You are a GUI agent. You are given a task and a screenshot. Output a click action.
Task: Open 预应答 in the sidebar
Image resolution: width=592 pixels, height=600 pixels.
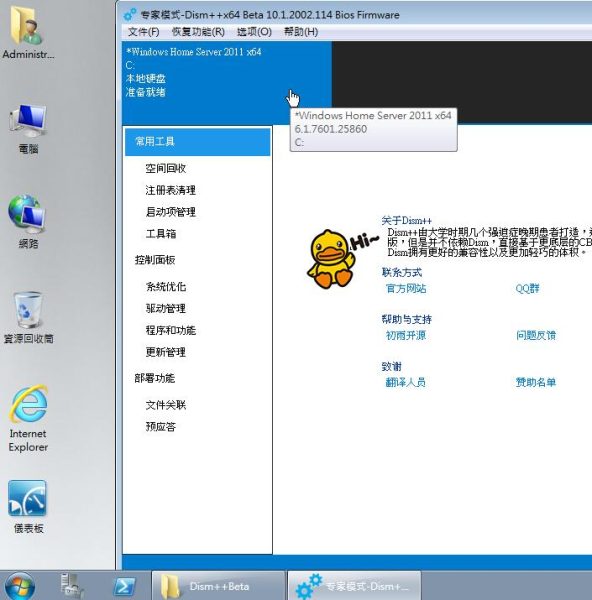161,427
